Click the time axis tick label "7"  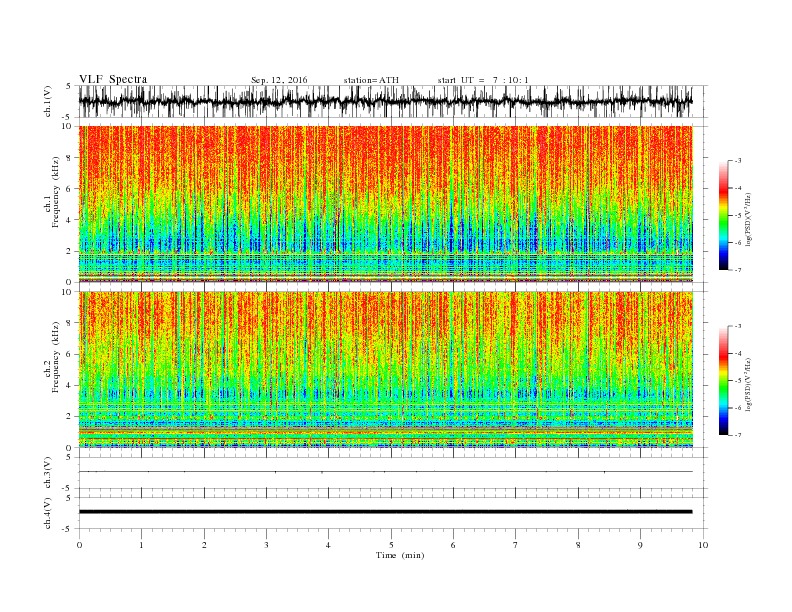click(x=515, y=545)
